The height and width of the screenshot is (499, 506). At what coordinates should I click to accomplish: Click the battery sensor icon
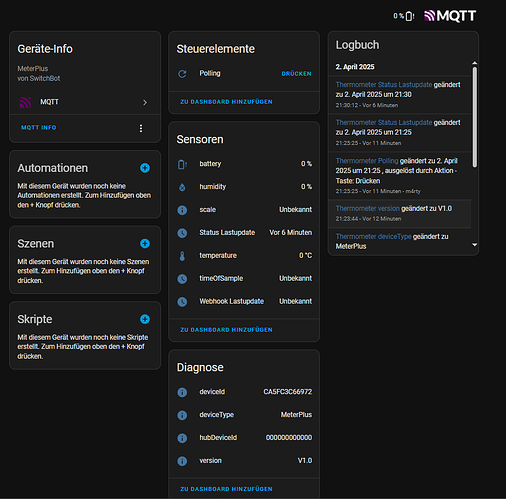182,164
